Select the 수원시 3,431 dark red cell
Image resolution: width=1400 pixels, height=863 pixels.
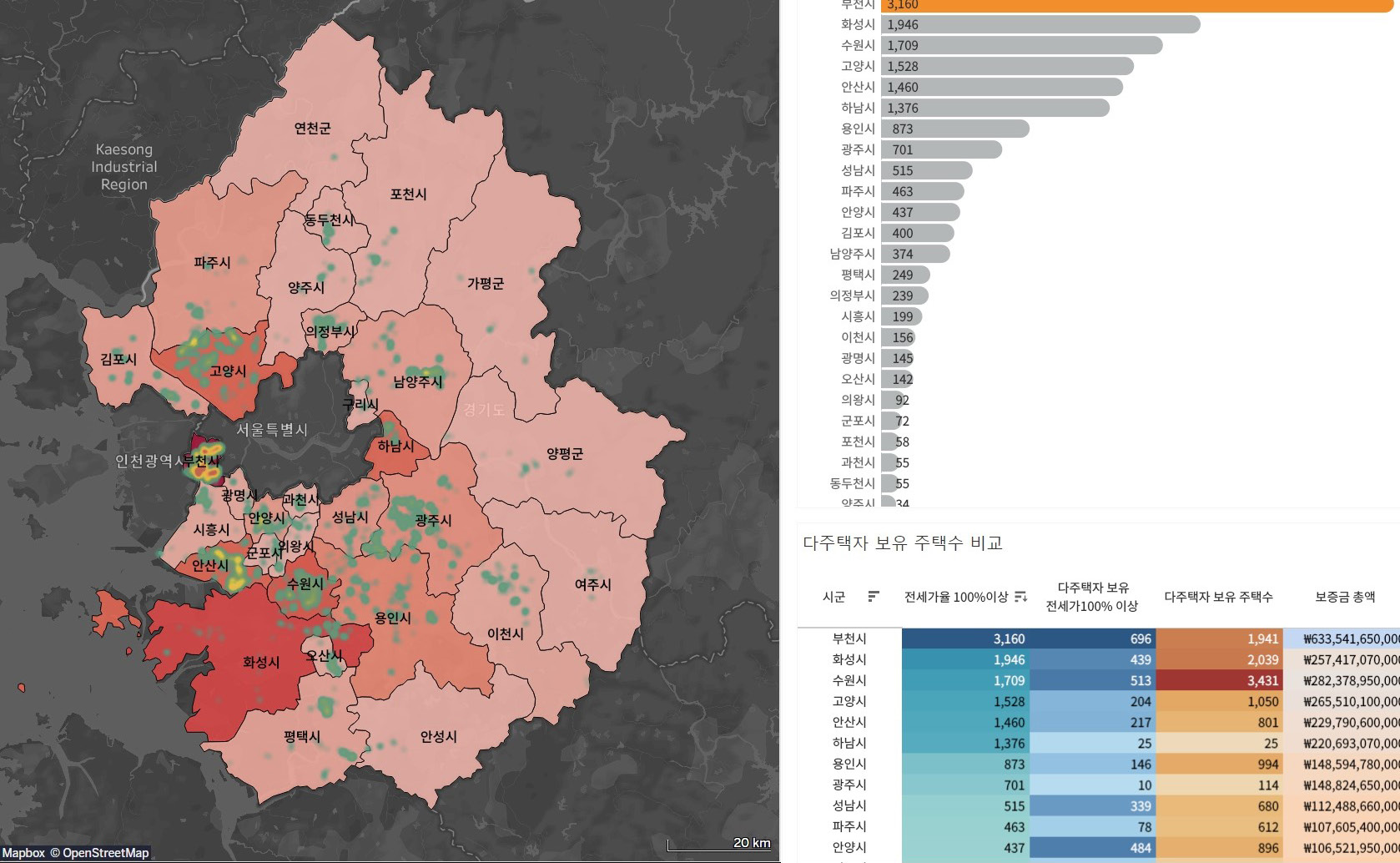(x=1219, y=680)
